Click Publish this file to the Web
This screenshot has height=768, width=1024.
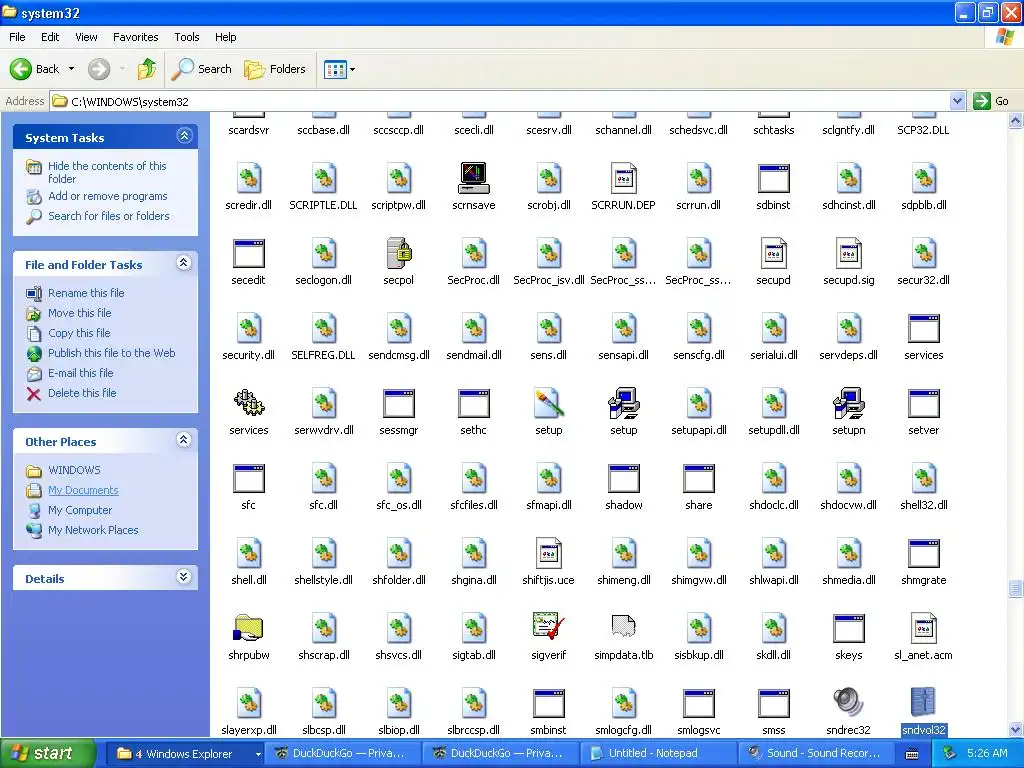tap(112, 353)
